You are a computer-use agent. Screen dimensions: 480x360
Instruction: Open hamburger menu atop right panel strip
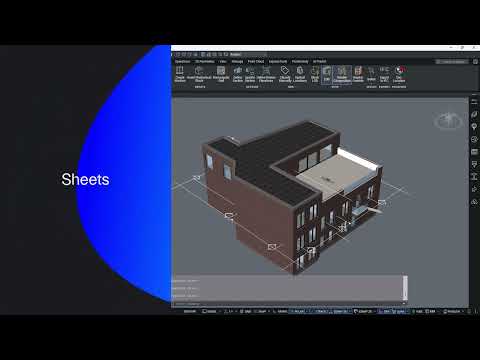coord(474,102)
